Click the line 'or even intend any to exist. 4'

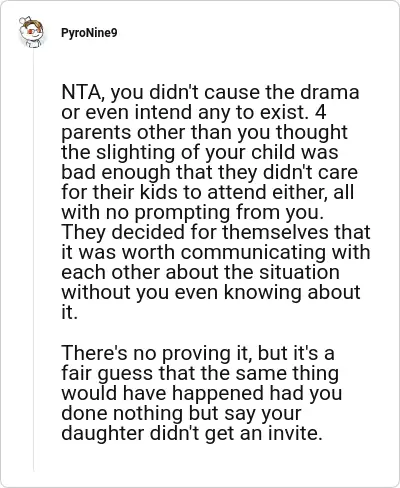click(x=194, y=112)
